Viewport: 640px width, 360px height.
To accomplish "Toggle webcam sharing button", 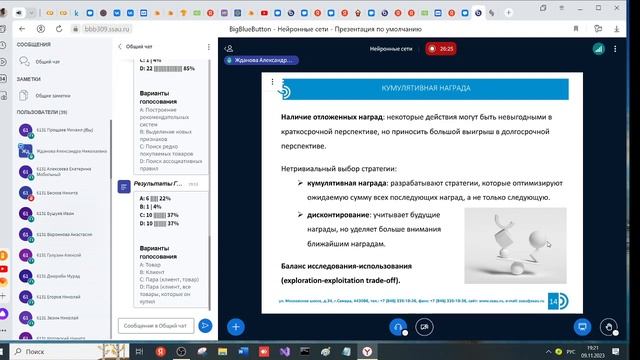I will pos(424,327).
